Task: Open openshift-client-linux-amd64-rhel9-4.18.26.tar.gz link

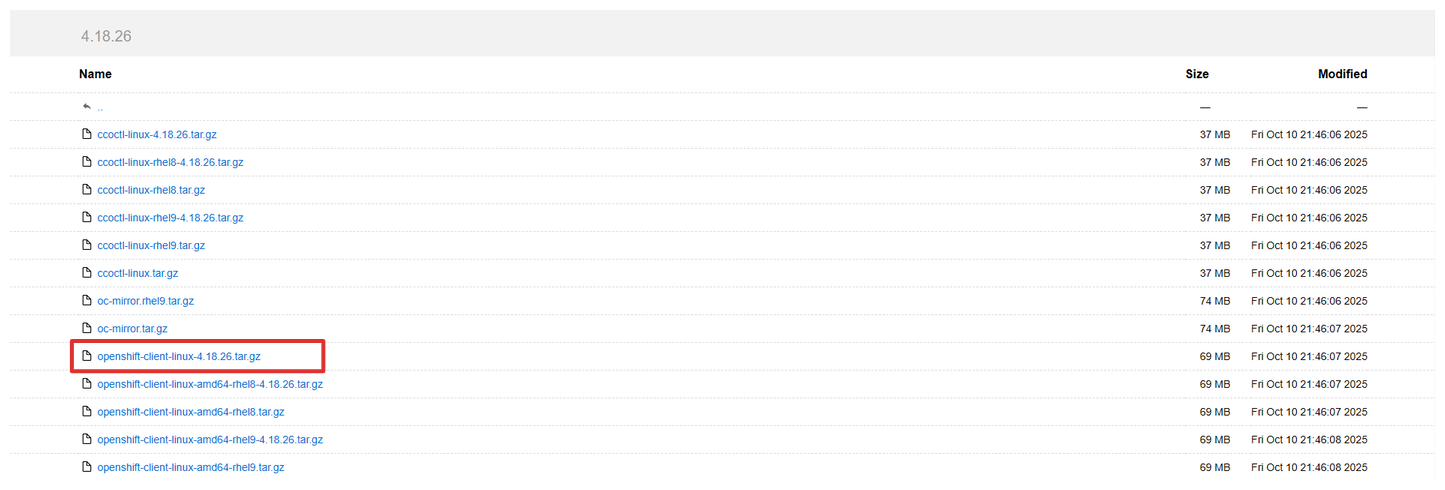Action: pyautogui.click(x=210, y=439)
